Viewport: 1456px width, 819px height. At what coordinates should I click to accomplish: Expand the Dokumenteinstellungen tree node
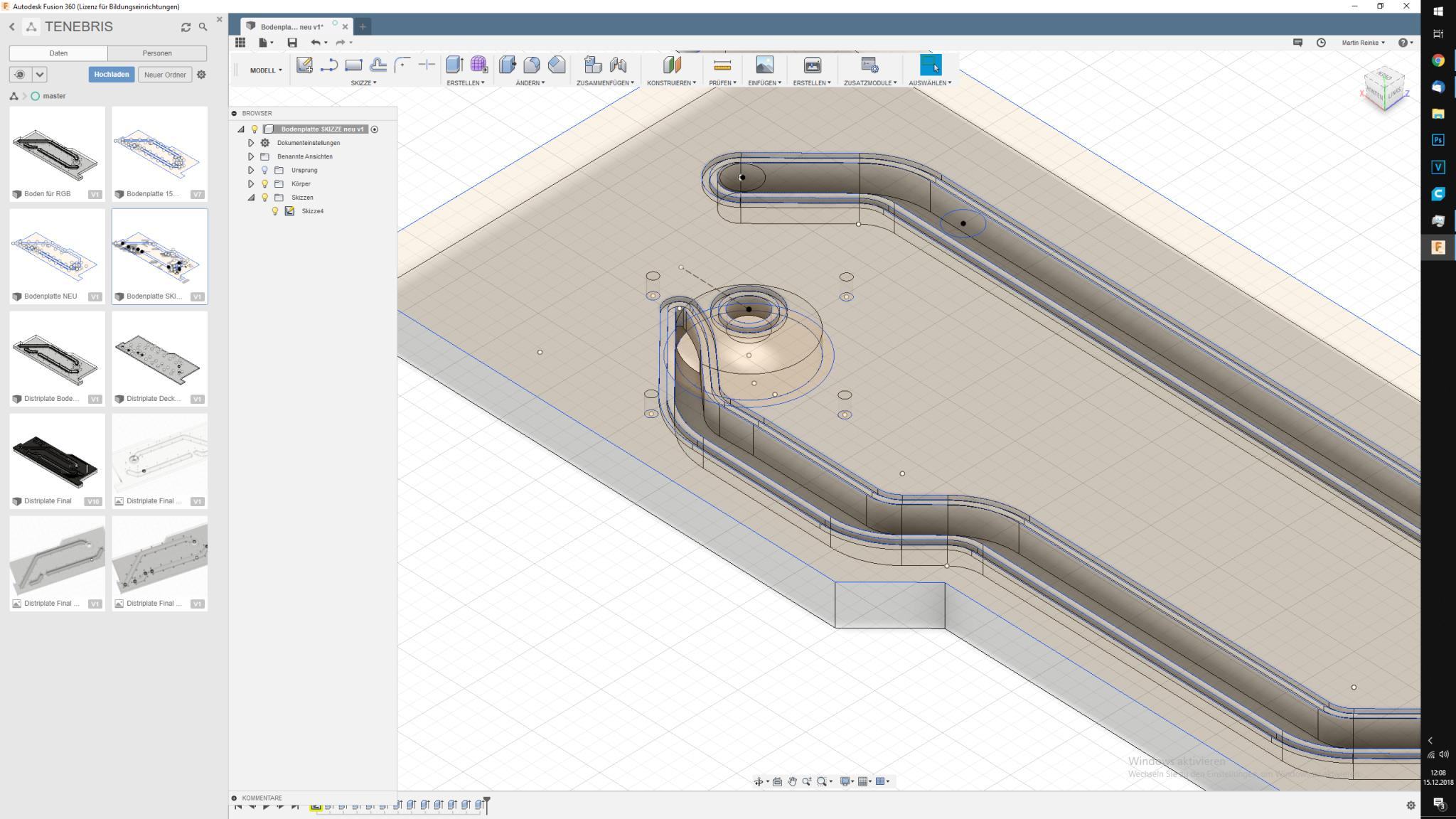251,143
